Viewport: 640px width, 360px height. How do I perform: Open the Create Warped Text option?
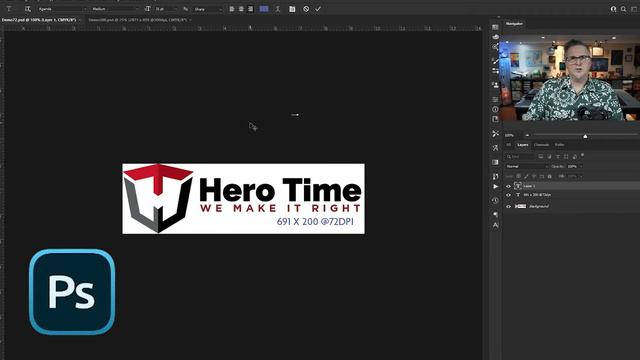coord(278,9)
